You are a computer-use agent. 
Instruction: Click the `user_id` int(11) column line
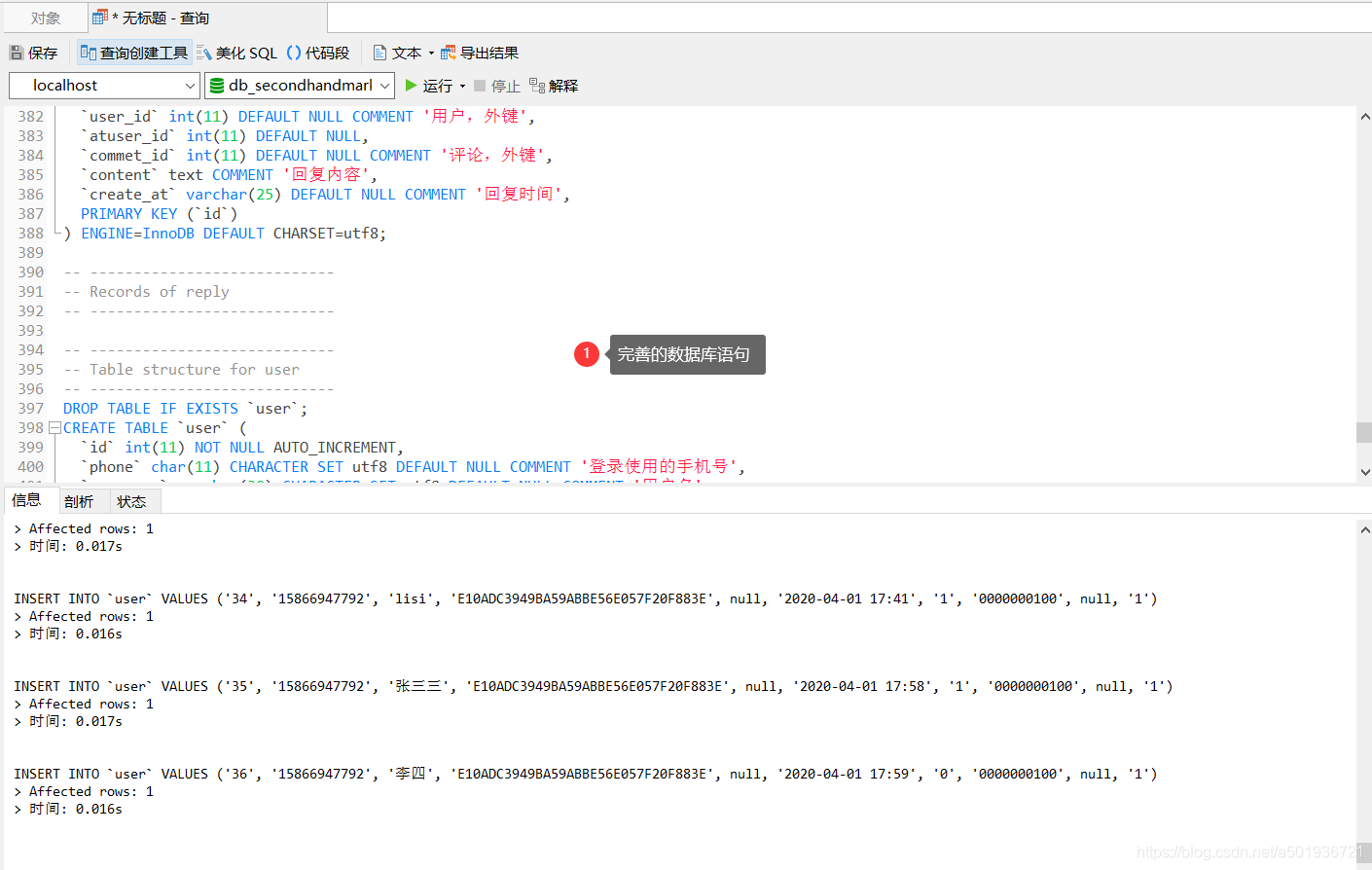[307, 117]
